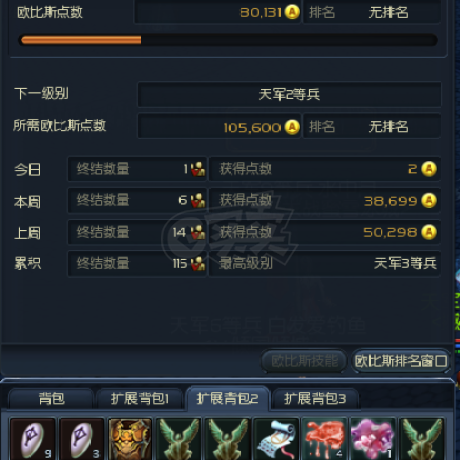Click the gold coin beside 105,600 points
The height and width of the screenshot is (460, 460).
[x=292, y=127]
